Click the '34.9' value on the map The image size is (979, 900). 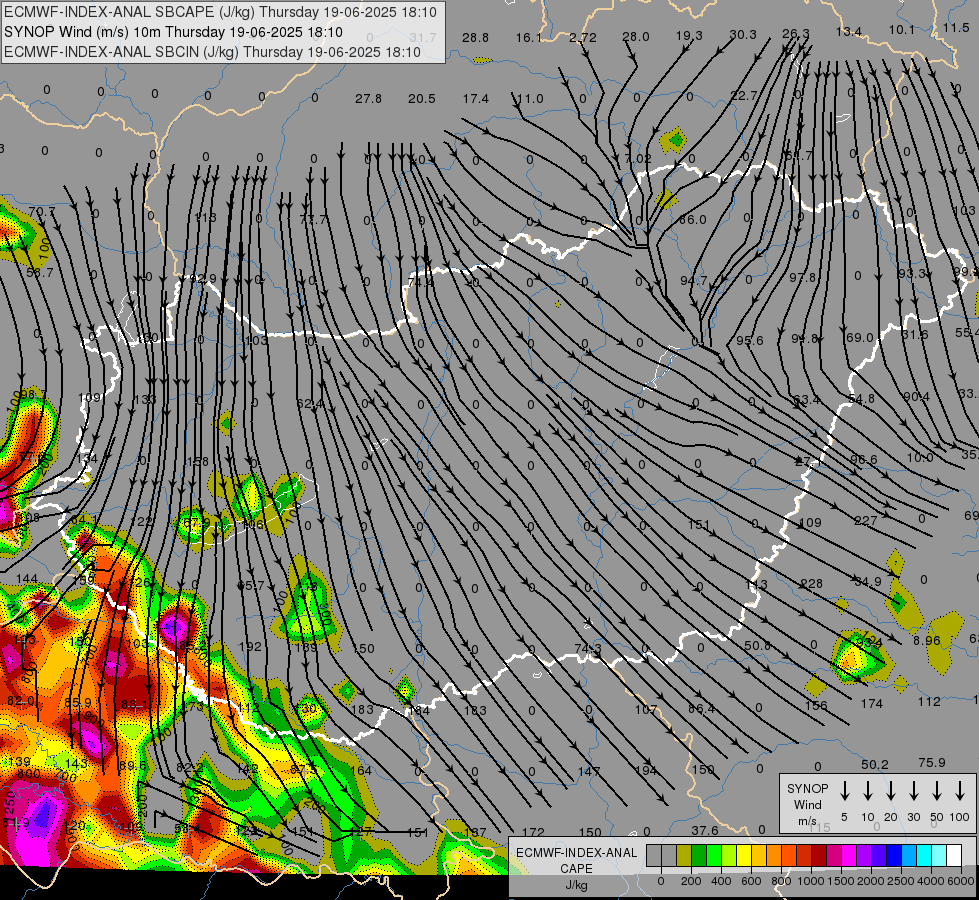[868, 582]
